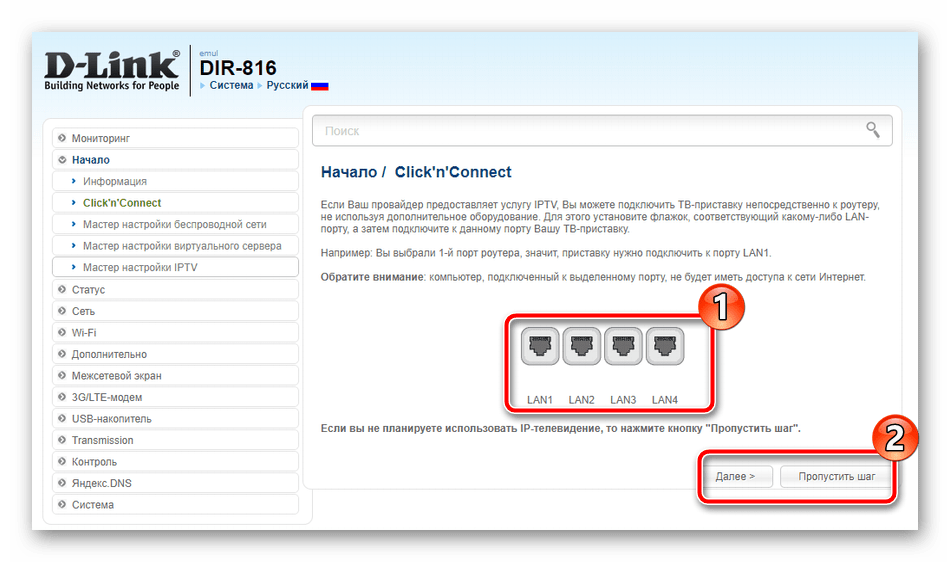This screenshot has width=950, height=562.
Task: Select the LAN2 port icon
Action: tap(582, 346)
